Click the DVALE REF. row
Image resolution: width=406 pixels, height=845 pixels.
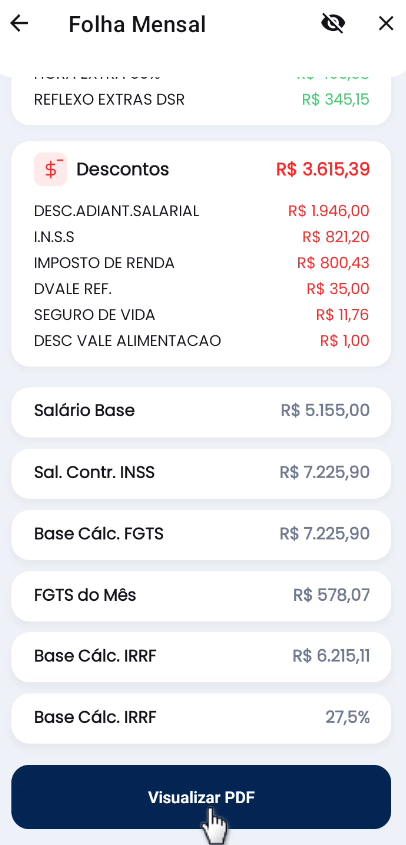[x=202, y=289]
